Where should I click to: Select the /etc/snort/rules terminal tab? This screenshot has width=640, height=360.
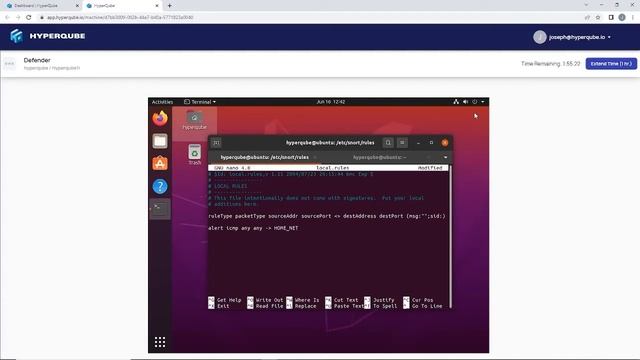click(264, 157)
